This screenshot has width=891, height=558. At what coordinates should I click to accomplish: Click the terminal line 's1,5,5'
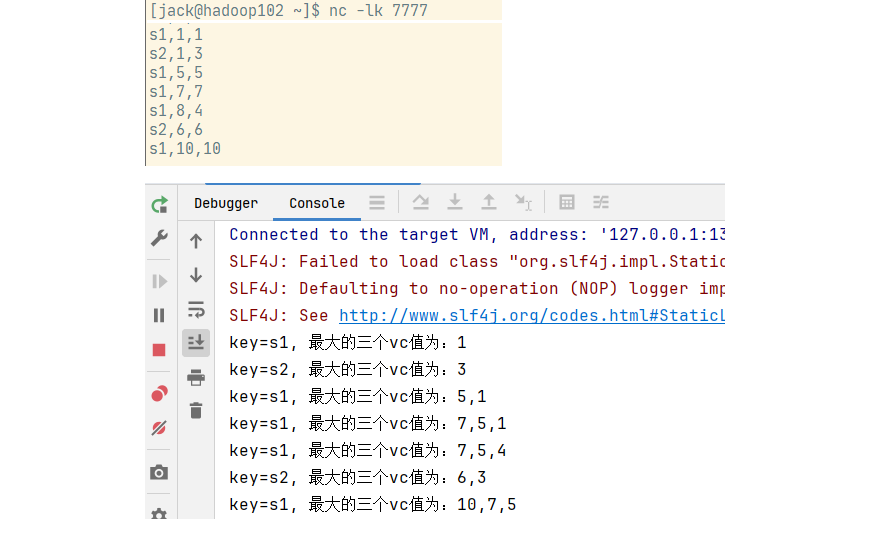176,73
